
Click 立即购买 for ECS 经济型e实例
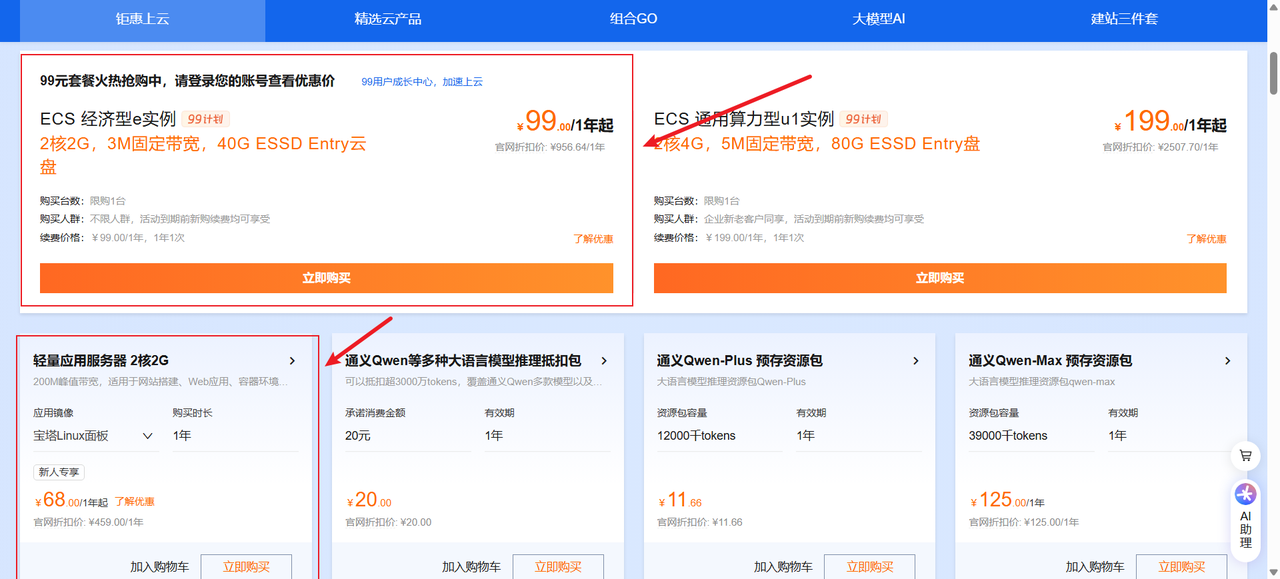(326, 278)
